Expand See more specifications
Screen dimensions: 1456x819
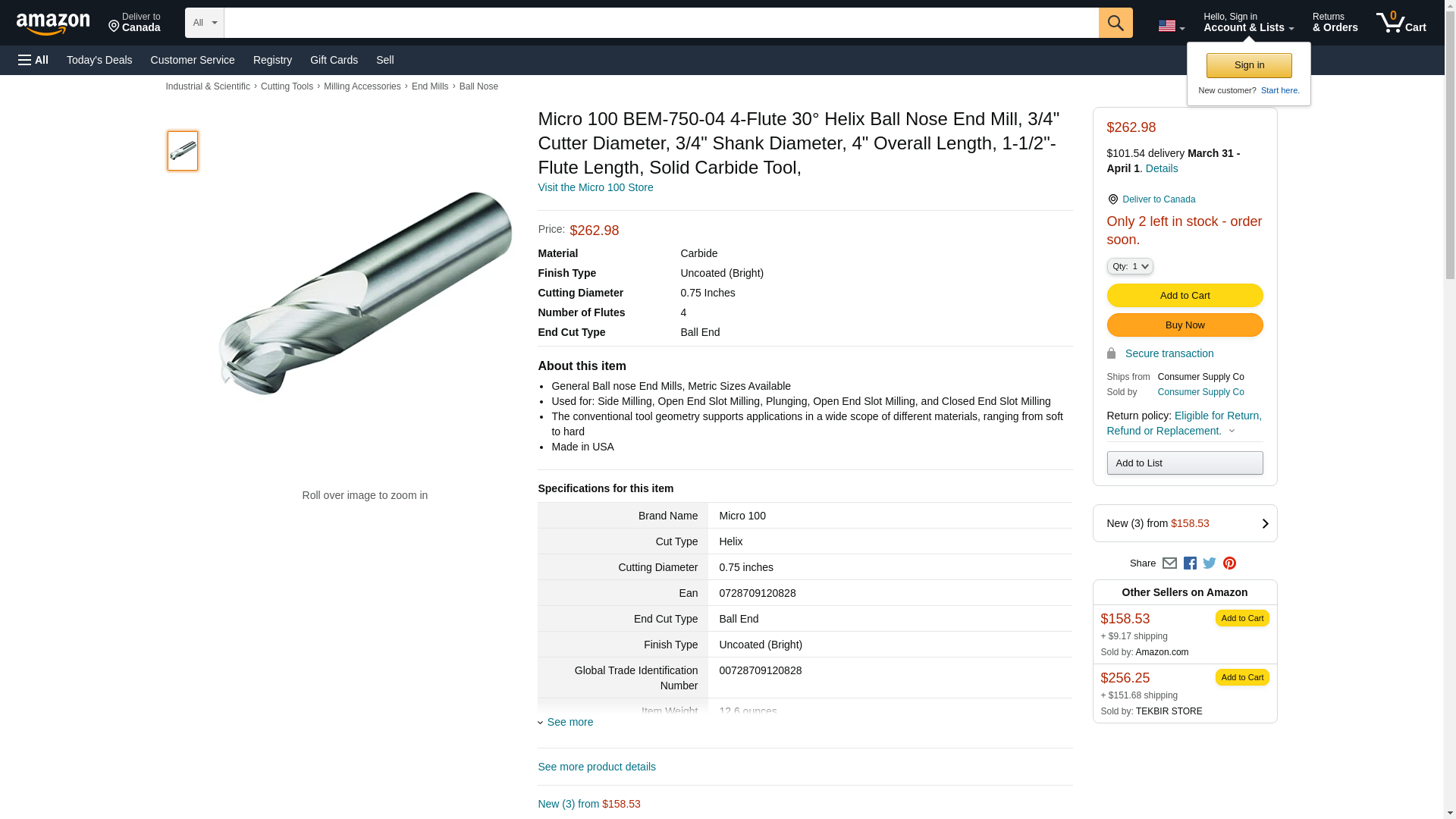(570, 722)
